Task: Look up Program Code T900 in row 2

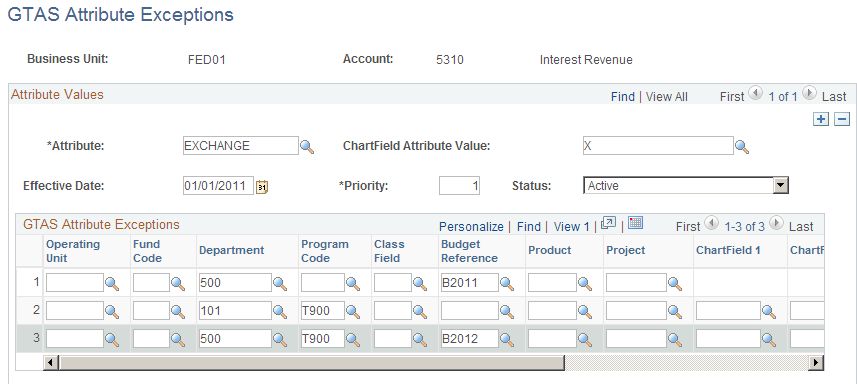Action: click(353, 311)
